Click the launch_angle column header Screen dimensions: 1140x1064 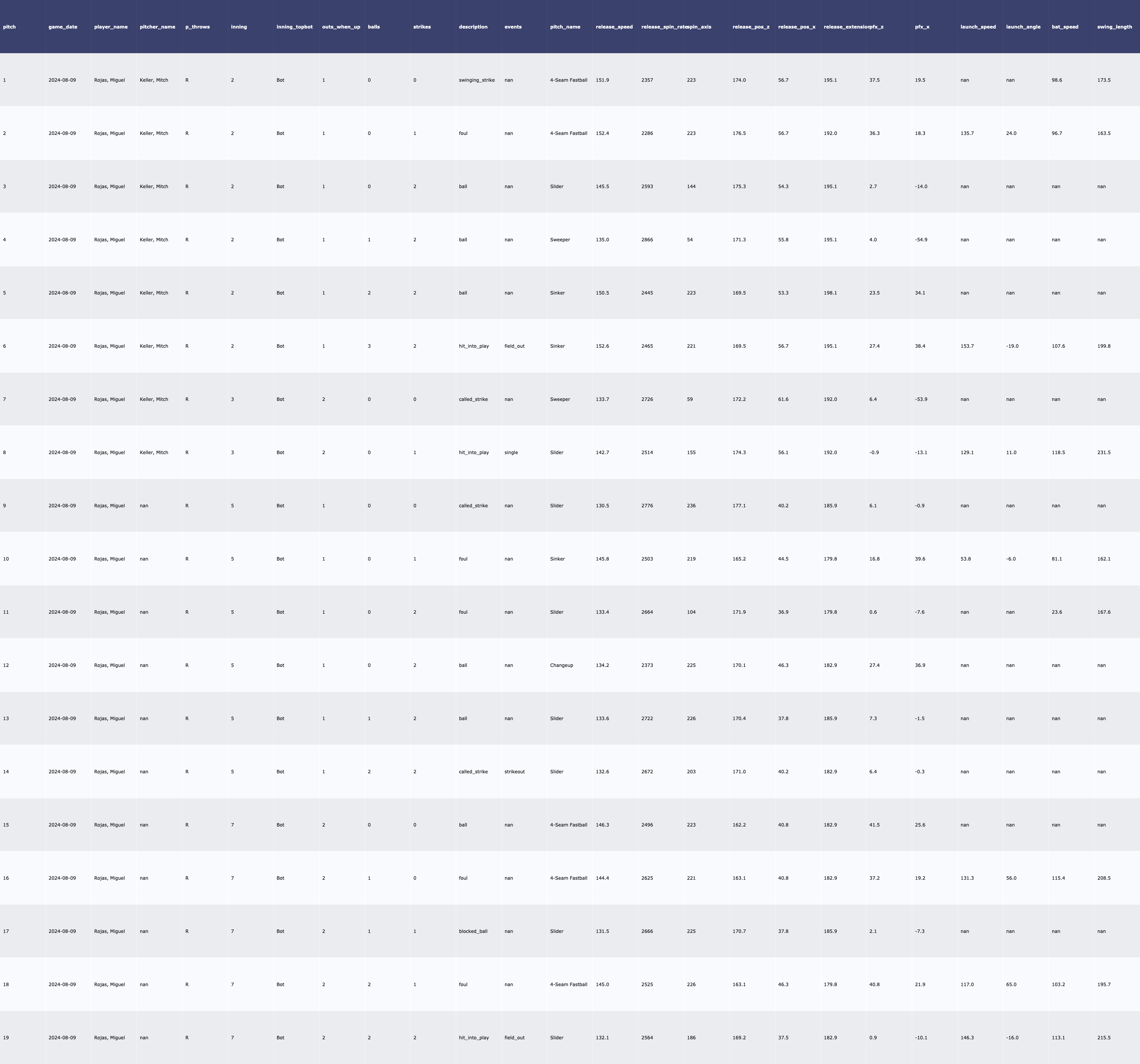click(1023, 27)
